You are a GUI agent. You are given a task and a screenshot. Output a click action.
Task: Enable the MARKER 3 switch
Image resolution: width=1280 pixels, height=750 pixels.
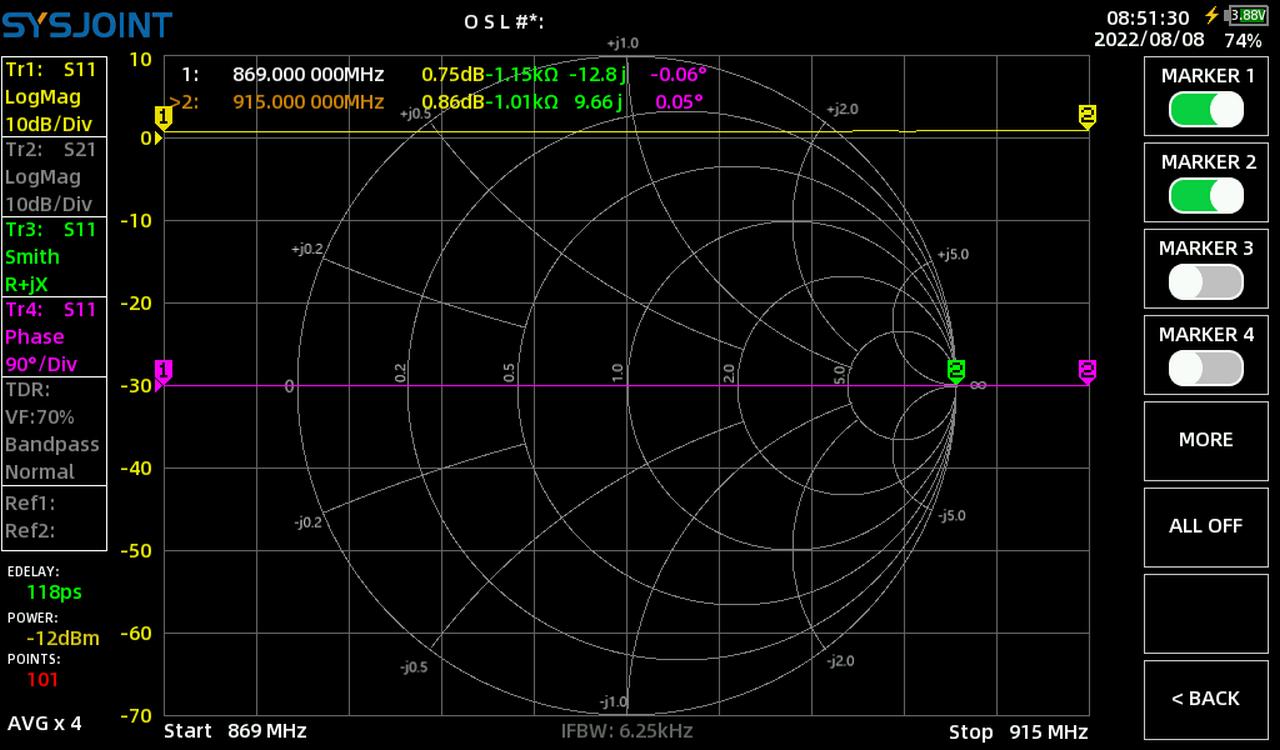click(x=1206, y=282)
